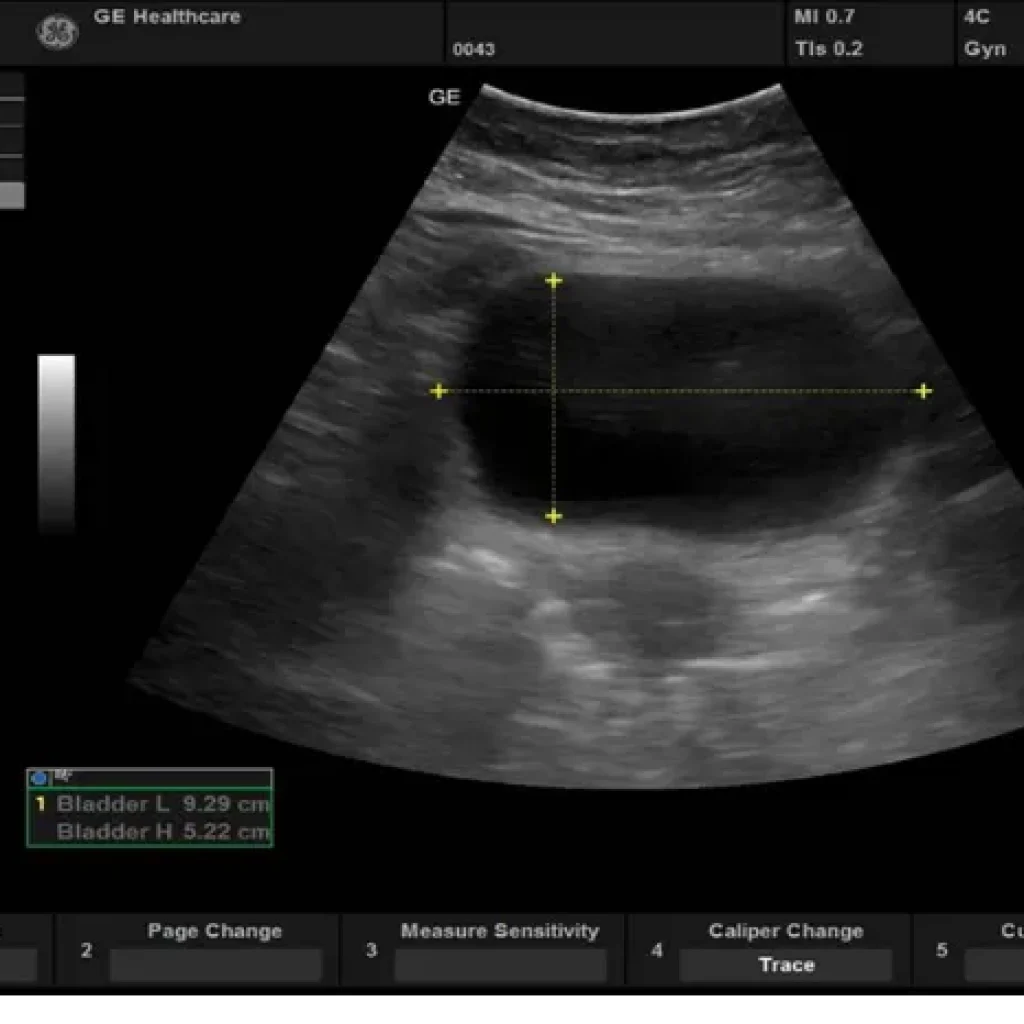Click the MI 0.7 readout
1024x1024 pixels.
(824, 16)
